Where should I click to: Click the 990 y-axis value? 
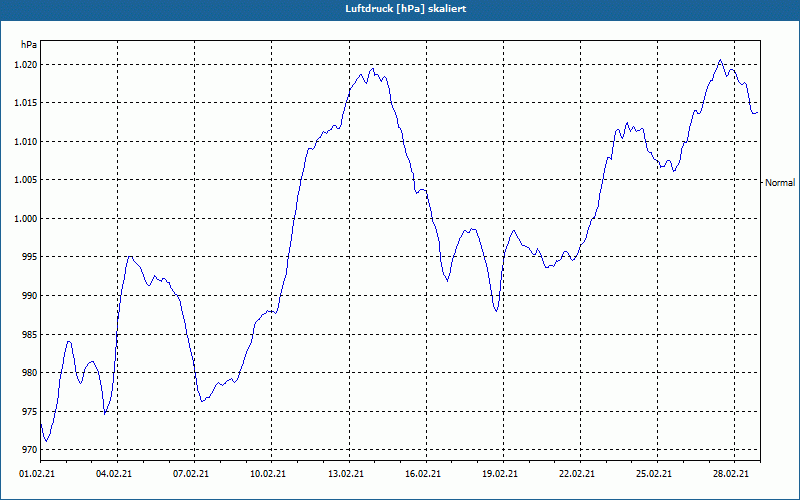click(x=30, y=296)
